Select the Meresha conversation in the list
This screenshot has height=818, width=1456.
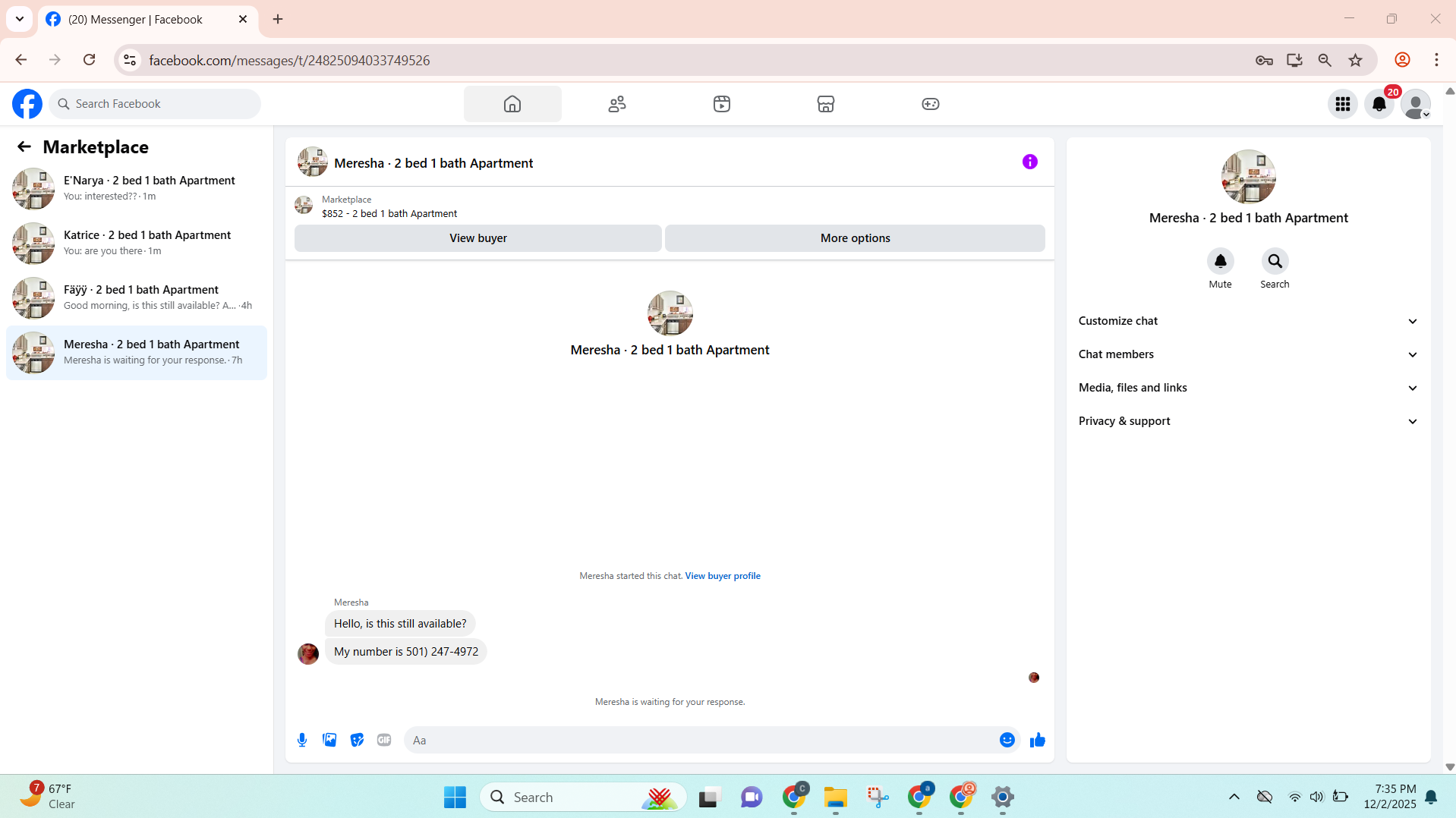(137, 352)
